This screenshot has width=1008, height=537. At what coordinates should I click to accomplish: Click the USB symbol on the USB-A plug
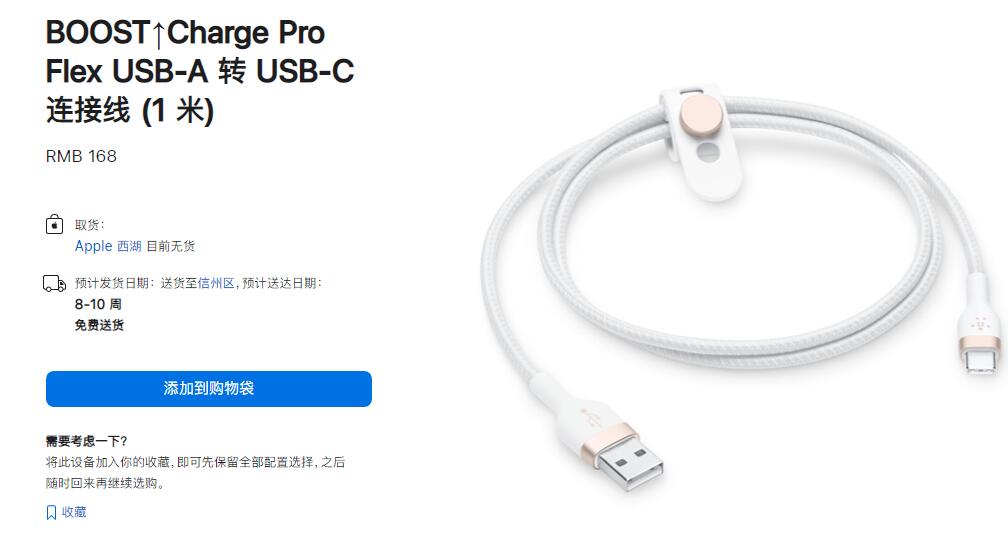pos(591,415)
